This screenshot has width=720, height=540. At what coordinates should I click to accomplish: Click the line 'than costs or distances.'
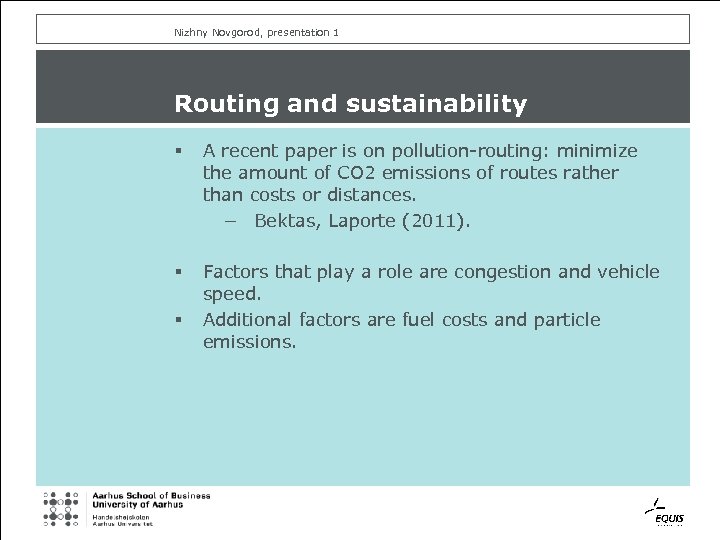coord(309,195)
